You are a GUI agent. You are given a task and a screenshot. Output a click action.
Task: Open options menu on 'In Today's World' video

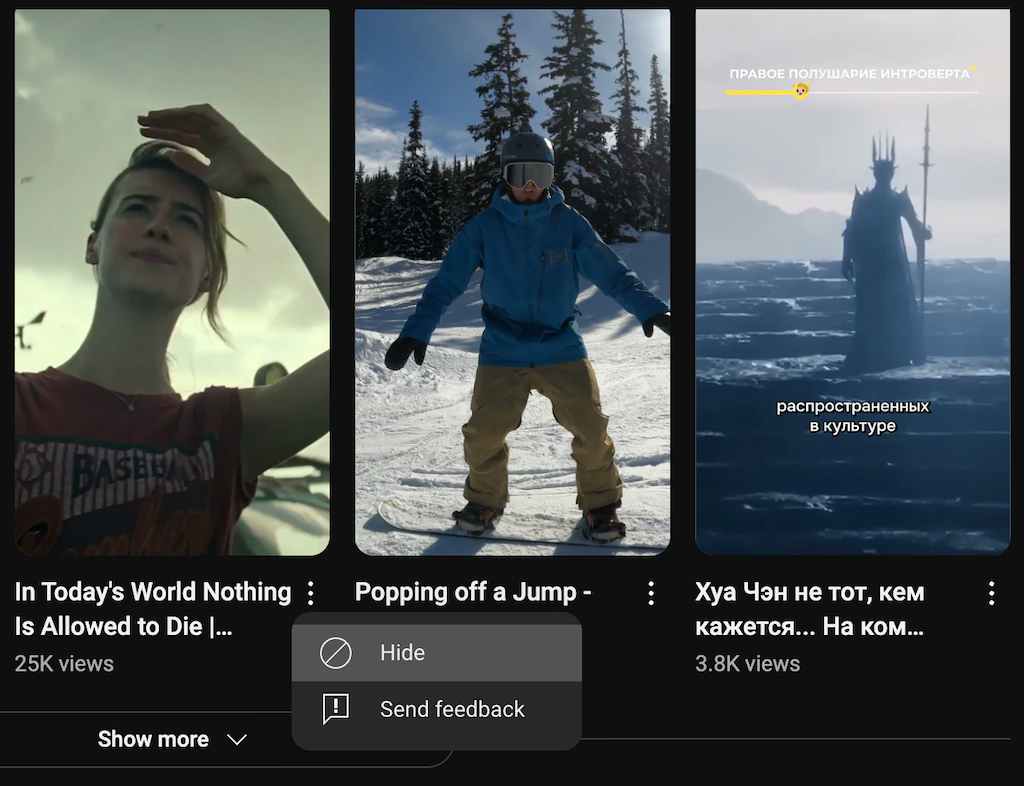(311, 592)
